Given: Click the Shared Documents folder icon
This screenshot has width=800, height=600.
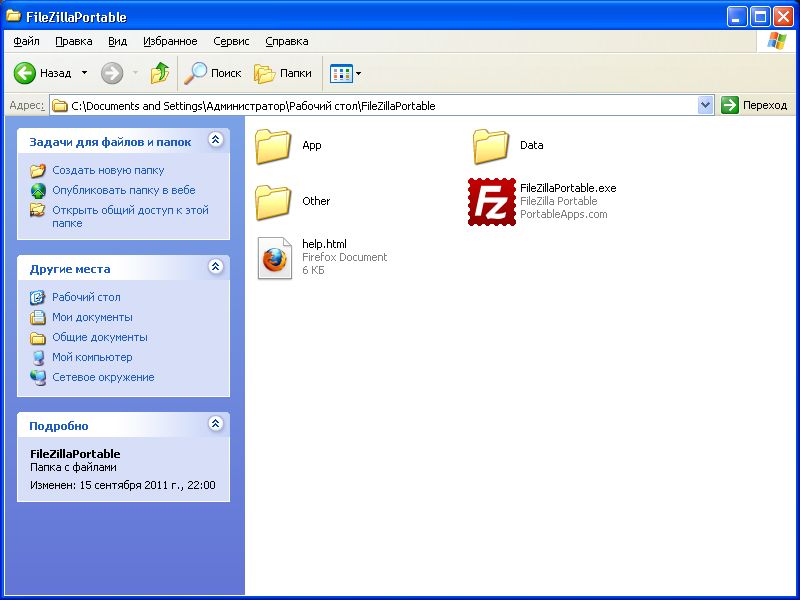Looking at the screenshot, I should coord(38,338).
